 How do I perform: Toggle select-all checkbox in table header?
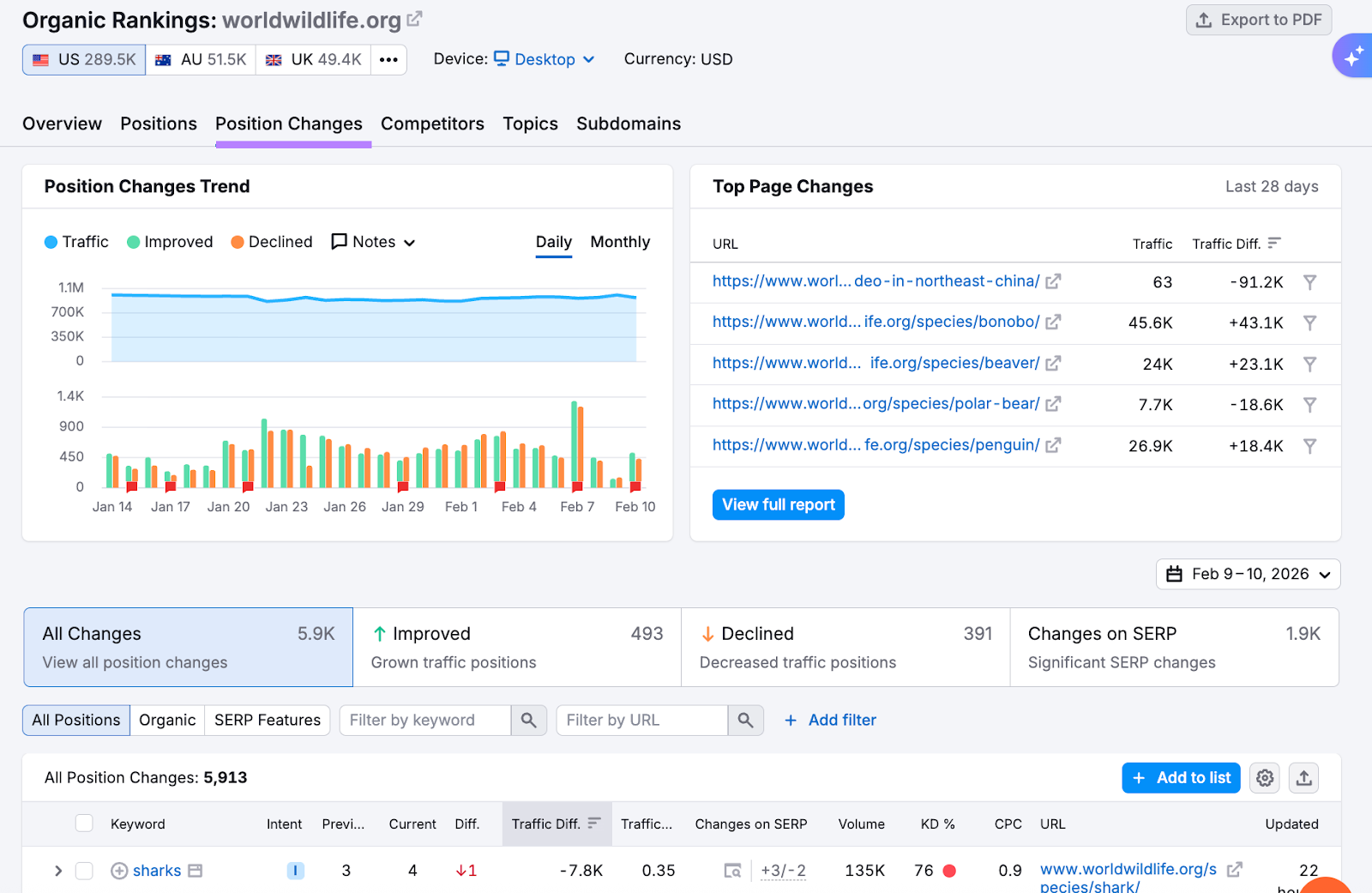pyautogui.click(x=84, y=824)
